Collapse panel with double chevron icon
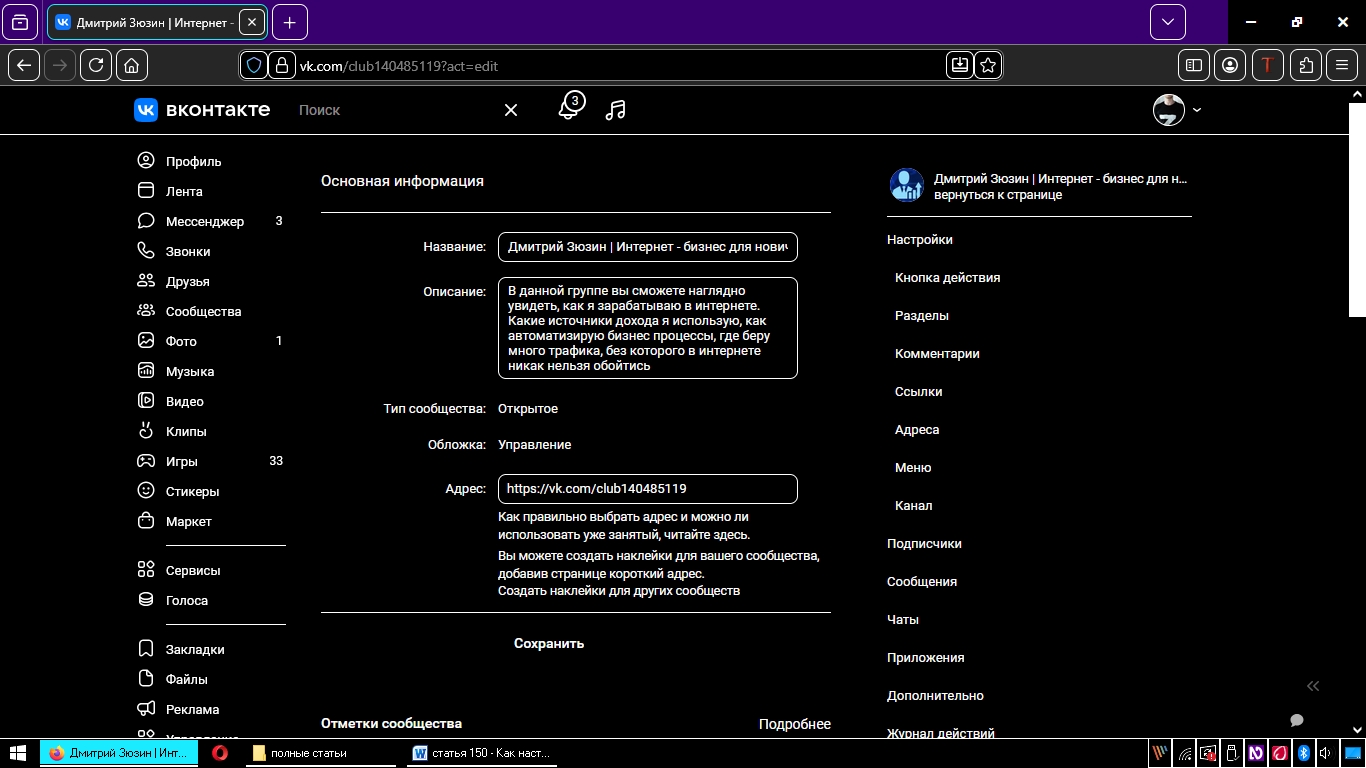 (1313, 685)
